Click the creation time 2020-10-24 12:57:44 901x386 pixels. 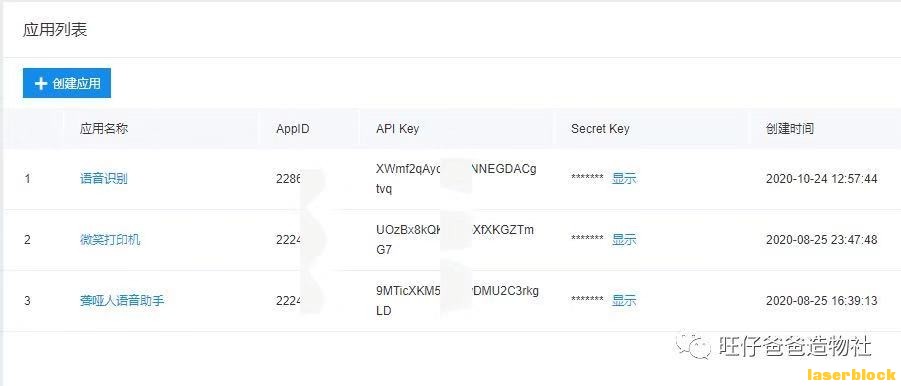(x=822, y=179)
